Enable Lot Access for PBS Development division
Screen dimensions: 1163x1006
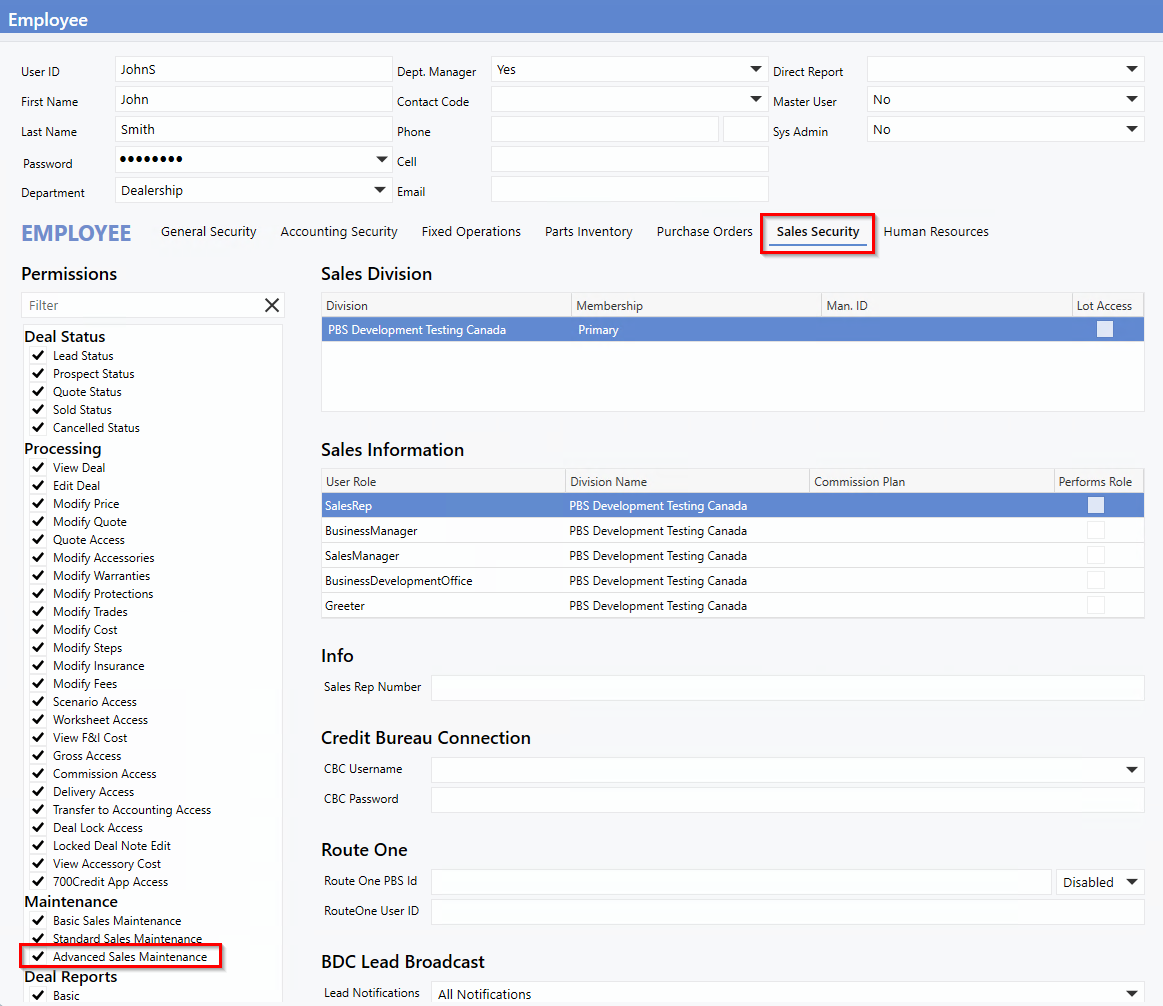(1104, 330)
